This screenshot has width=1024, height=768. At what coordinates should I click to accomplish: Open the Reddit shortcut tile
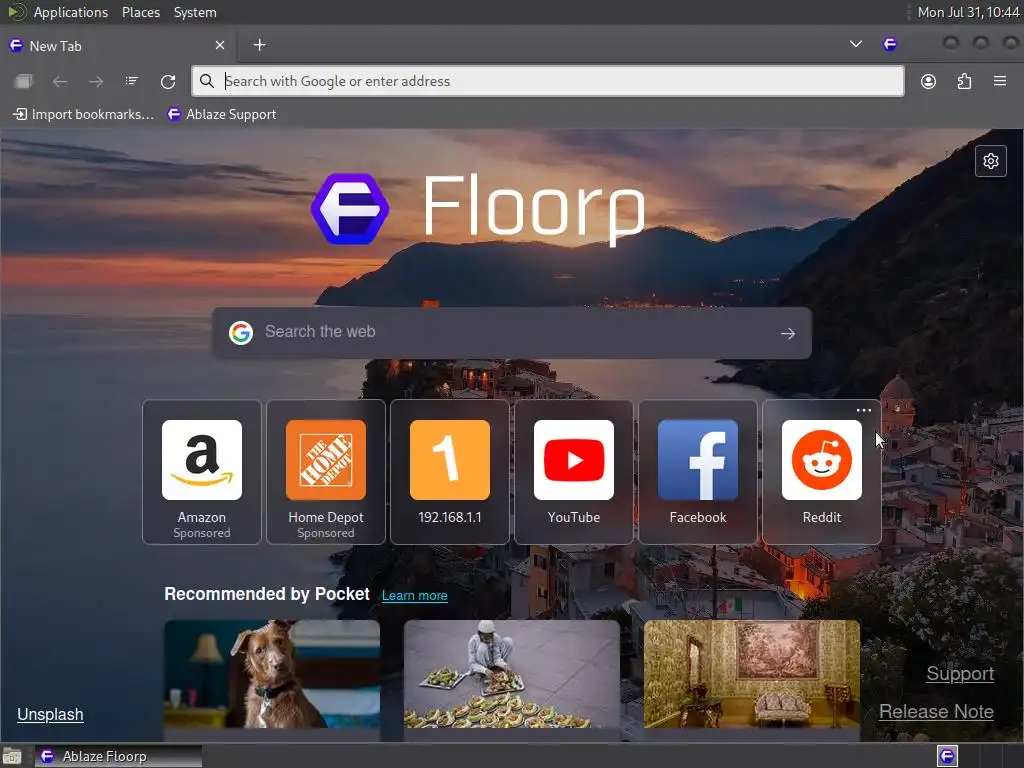[822, 472]
